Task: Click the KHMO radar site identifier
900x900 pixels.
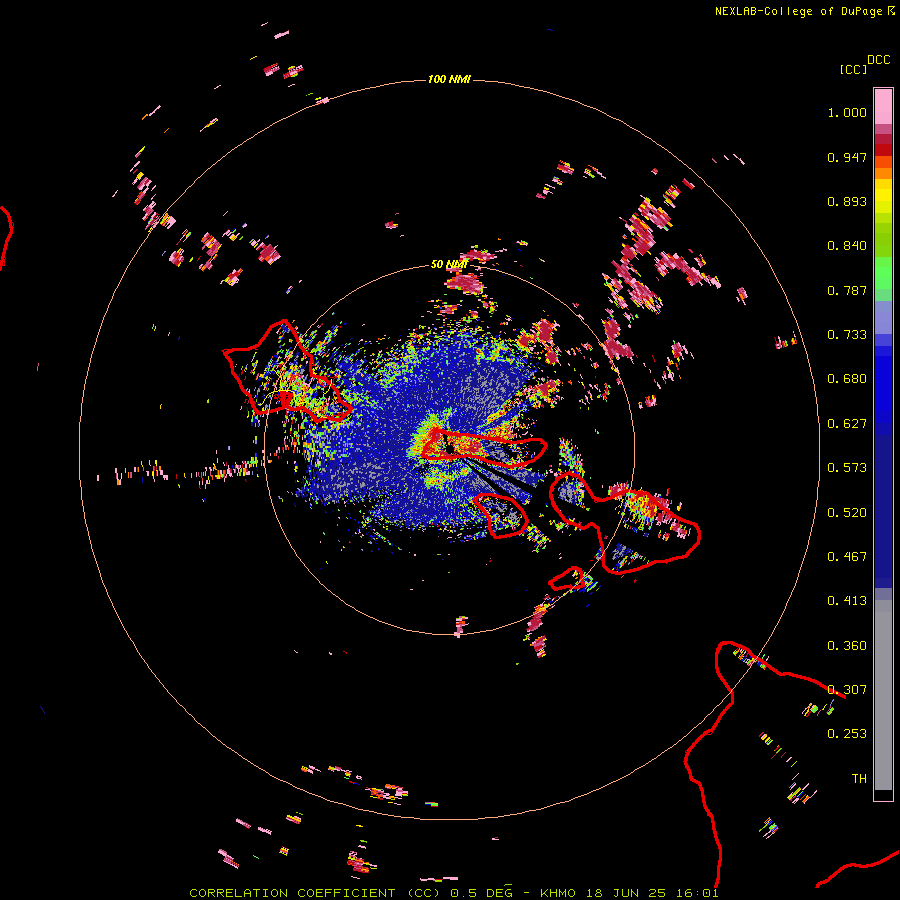Action: click(557, 893)
